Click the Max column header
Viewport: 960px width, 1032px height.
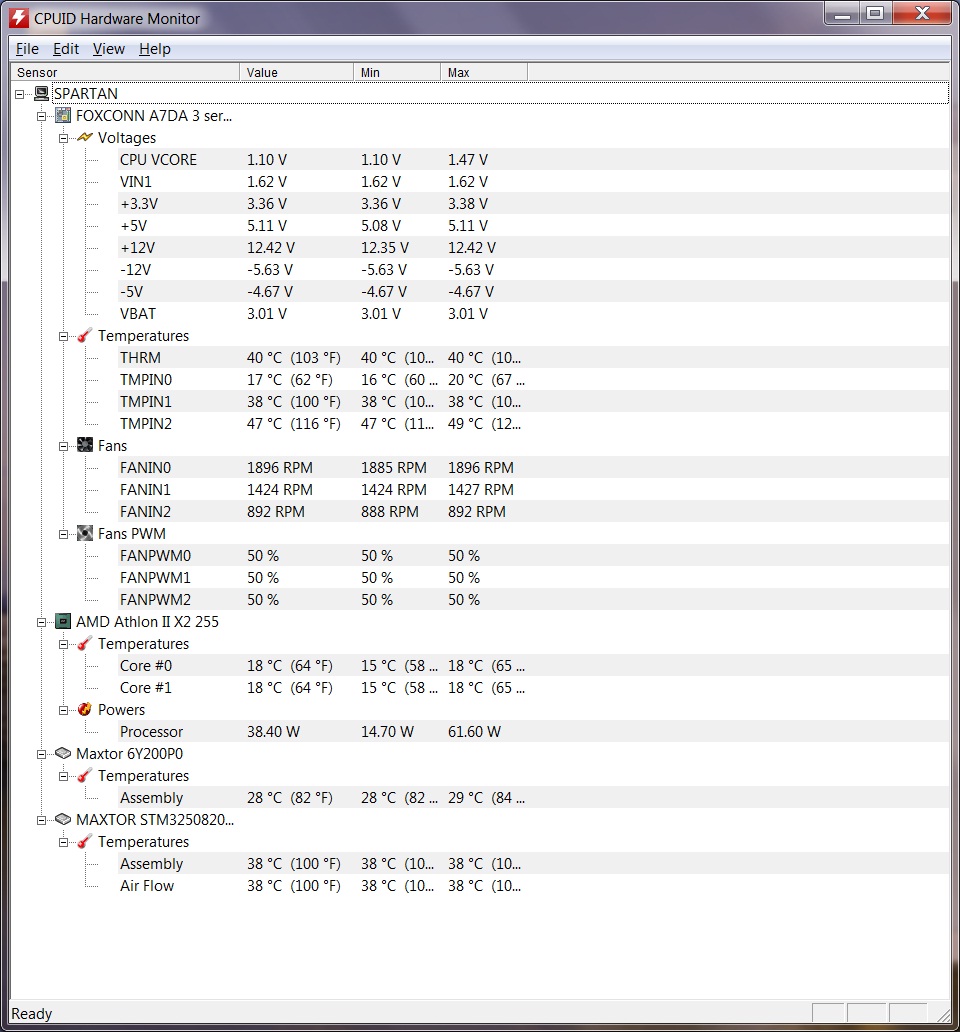(484, 72)
